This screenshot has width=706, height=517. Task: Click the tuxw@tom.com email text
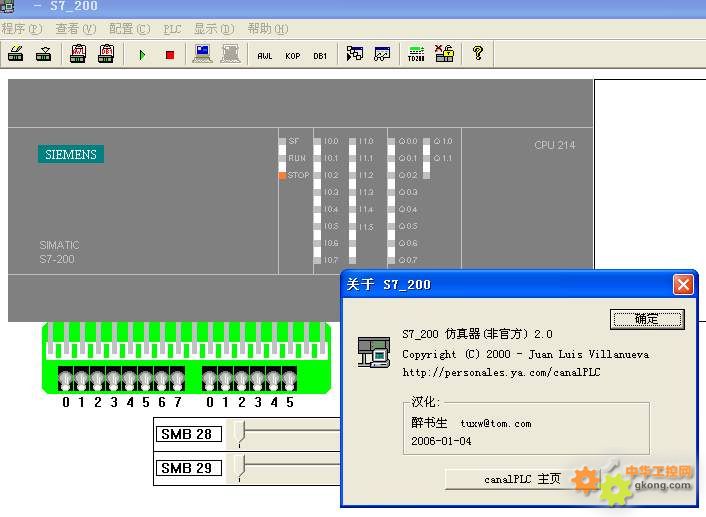pos(496,423)
